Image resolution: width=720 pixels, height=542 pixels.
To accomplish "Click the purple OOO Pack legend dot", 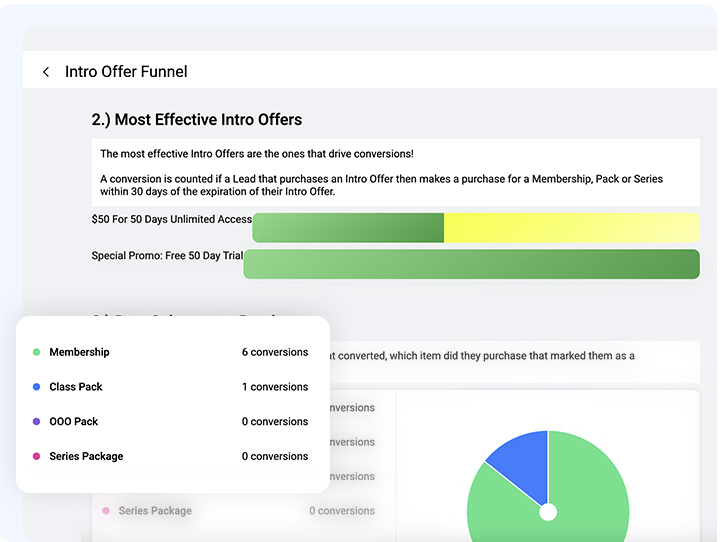I will (37, 421).
